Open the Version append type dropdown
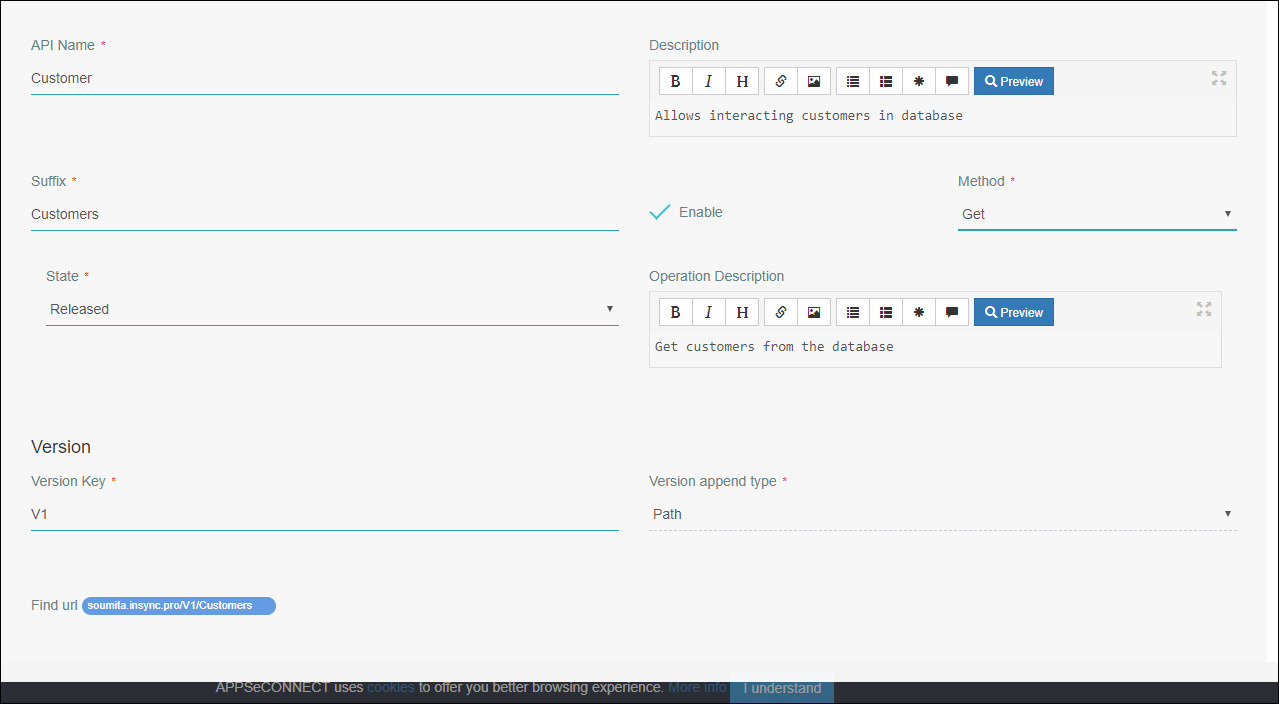 pos(1226,513)
